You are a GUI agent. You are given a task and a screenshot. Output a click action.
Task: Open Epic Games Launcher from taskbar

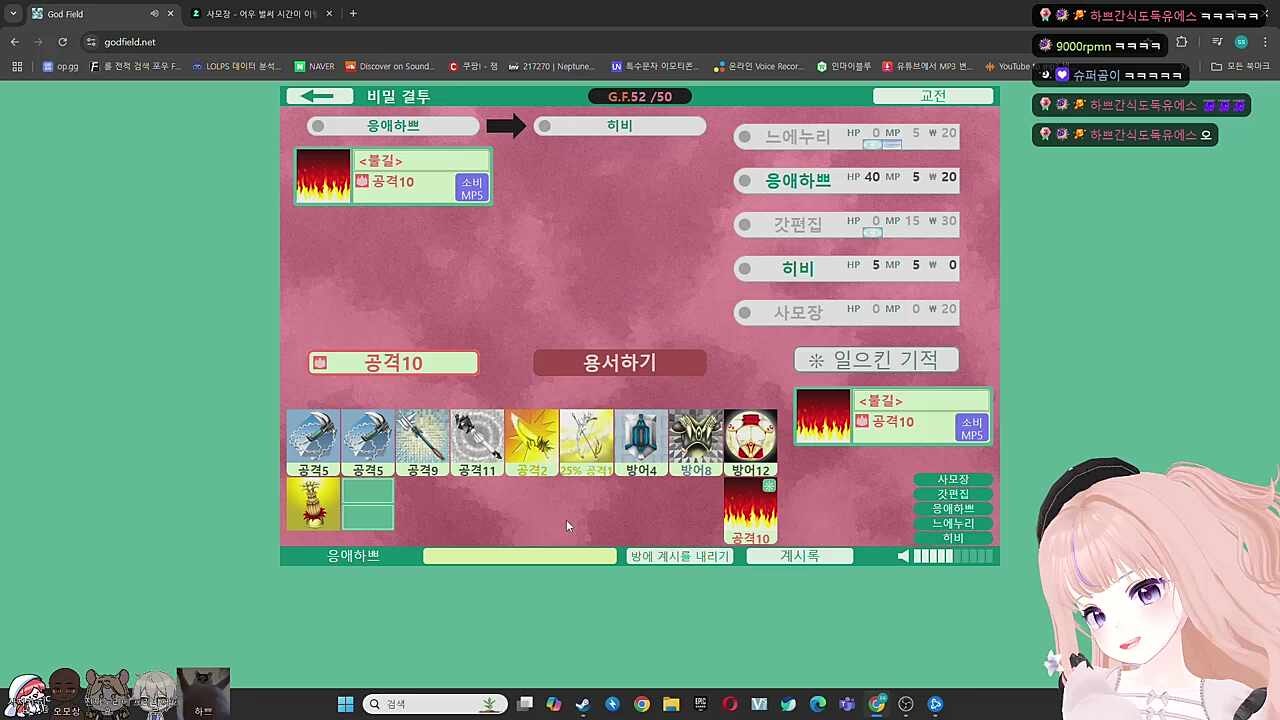click(x=700, y=704)
